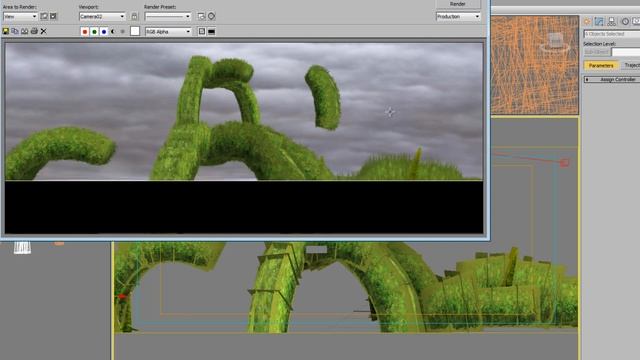Toggle the green channel display
Viewport: 640px width, 360px height.
[x=94, y=31]
